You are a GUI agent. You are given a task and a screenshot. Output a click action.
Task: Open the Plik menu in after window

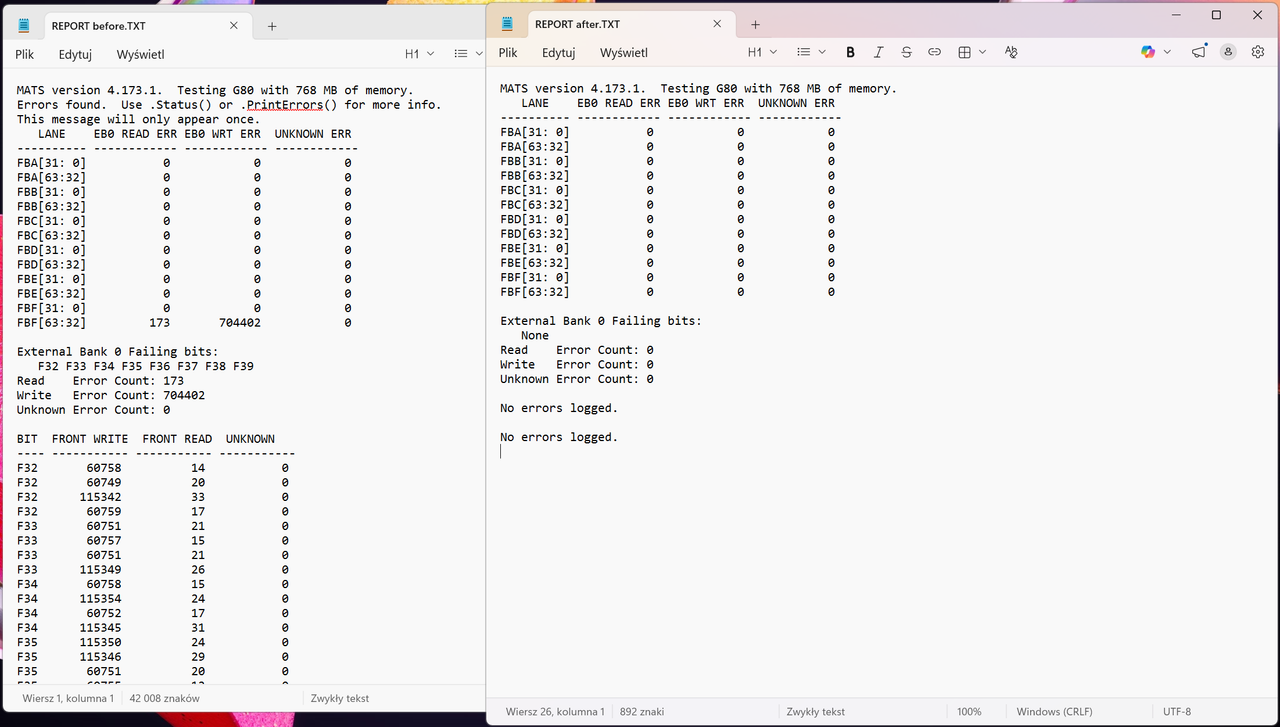(508, 52)
